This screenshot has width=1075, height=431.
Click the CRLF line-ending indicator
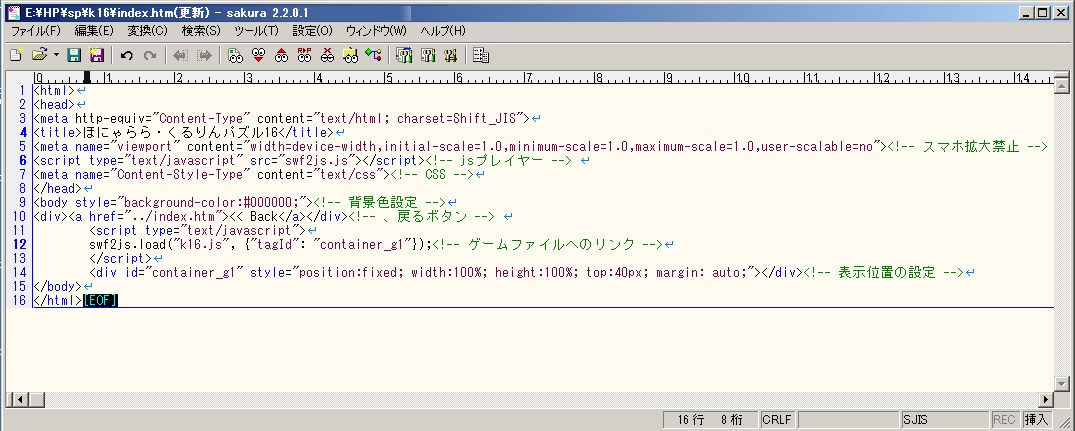pyautogui.click(x=777, y=419)
